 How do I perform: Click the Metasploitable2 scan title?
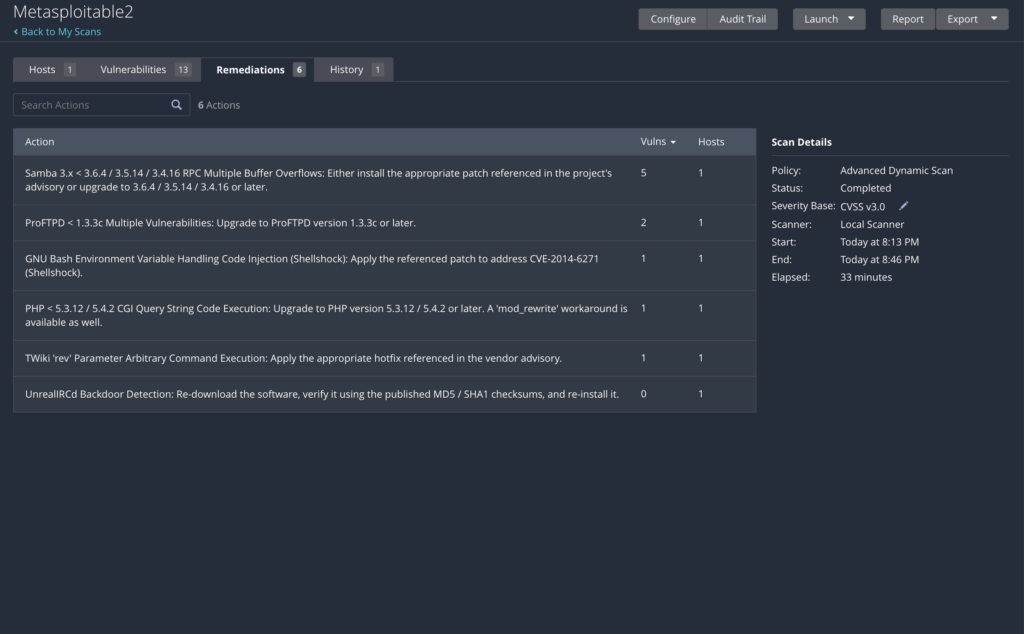tap(73, 12)
